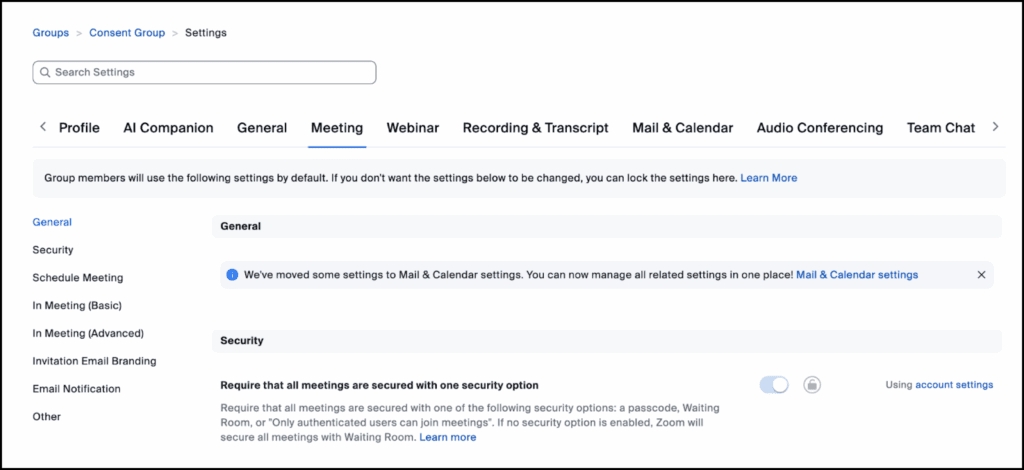Click the Groups breadcrumb link
The width and height of the screenshot is (1024, 470).
[51, 33]
